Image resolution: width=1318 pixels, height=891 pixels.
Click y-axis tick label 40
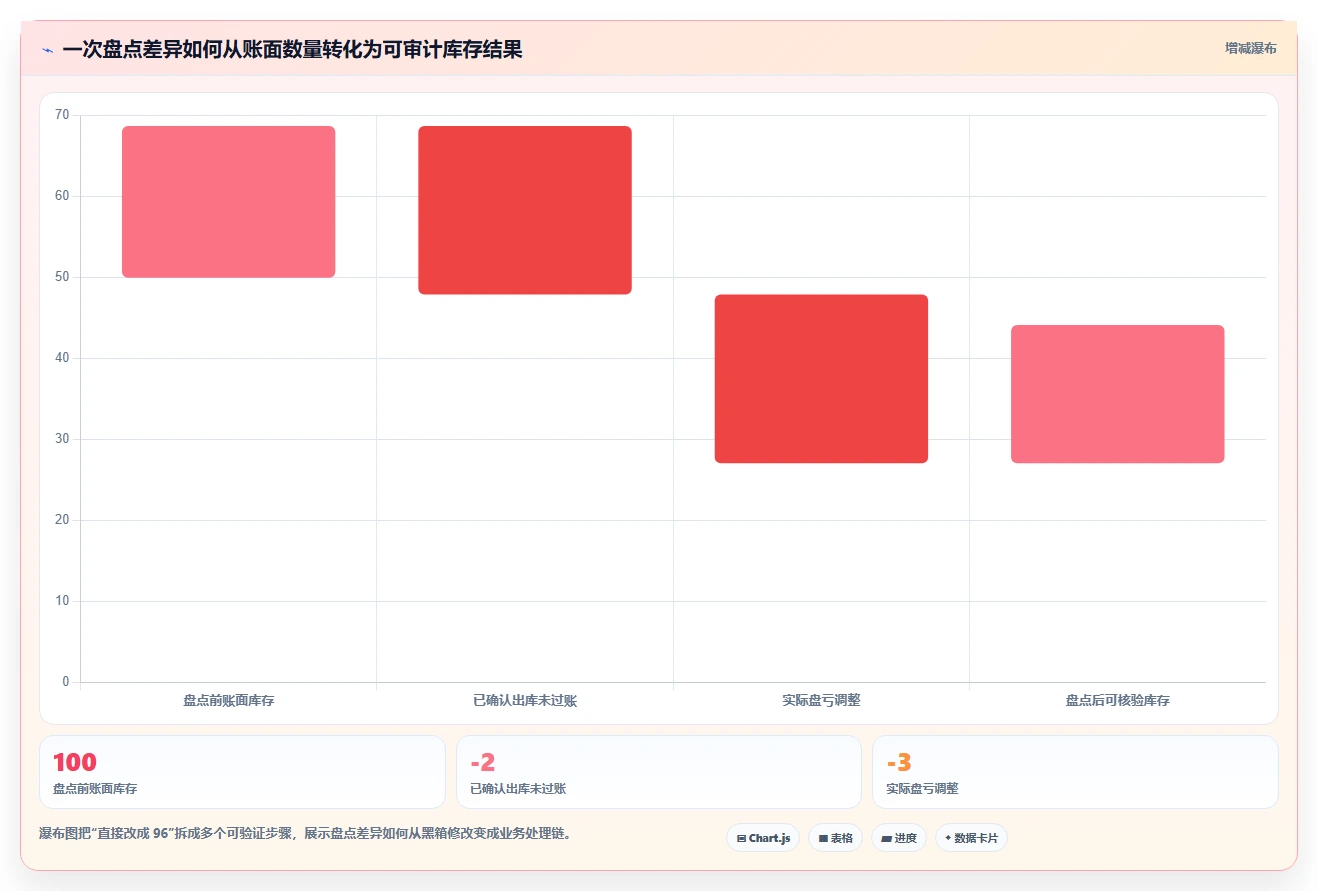pos(62,358)
